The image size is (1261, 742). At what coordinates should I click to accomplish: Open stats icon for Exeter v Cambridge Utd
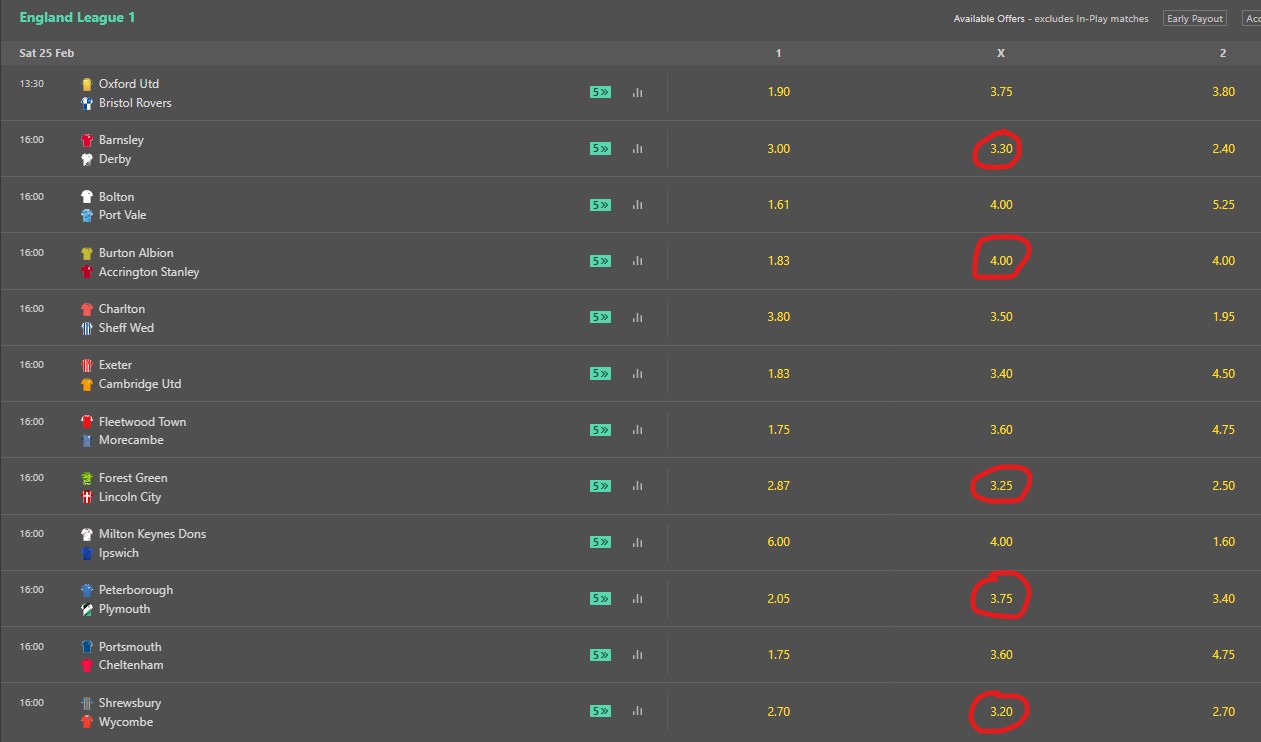(637, 374)
